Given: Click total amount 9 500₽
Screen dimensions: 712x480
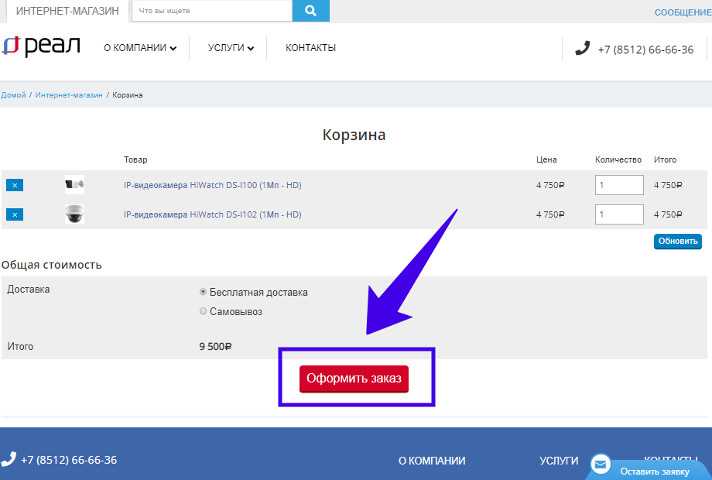Looking at the screenshot, I should click(215, 346).
